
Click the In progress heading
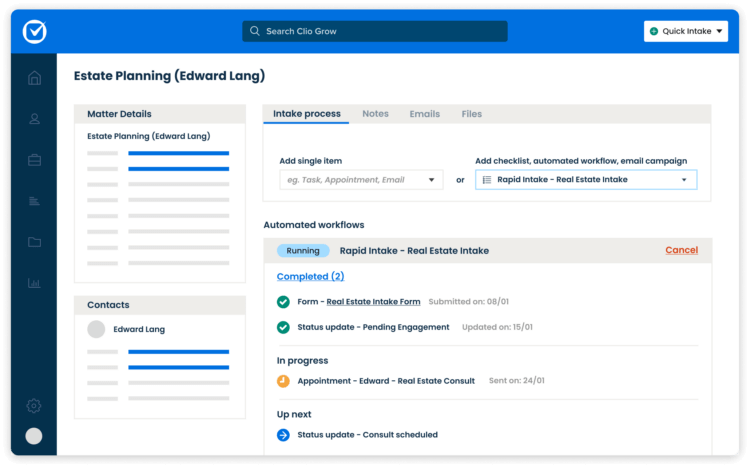302,361
